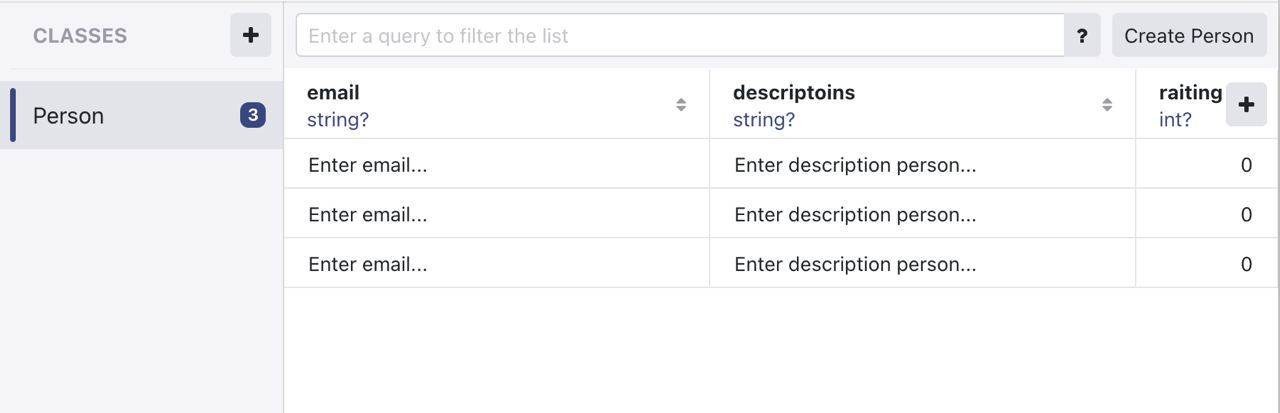The image size is (1280, 413).
Task: Click the Person count badge
Action: click(253, 116)
